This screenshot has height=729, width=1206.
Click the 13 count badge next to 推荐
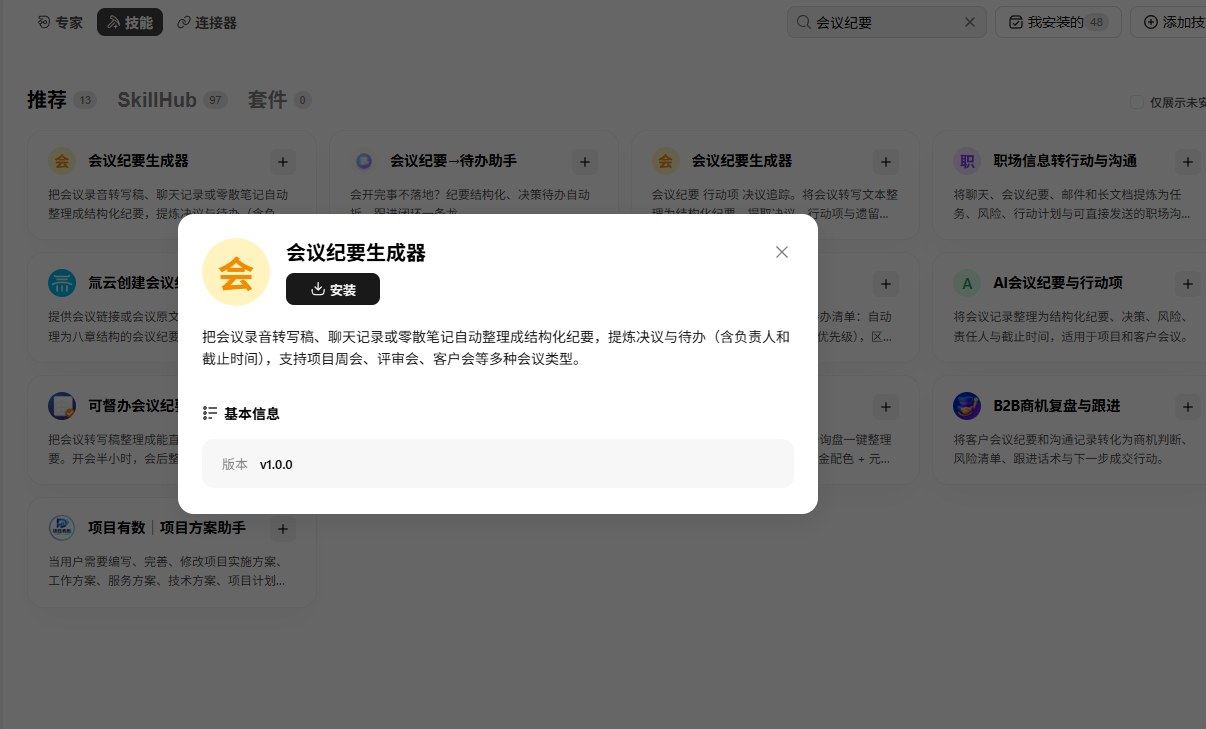[x=85, y=100]
